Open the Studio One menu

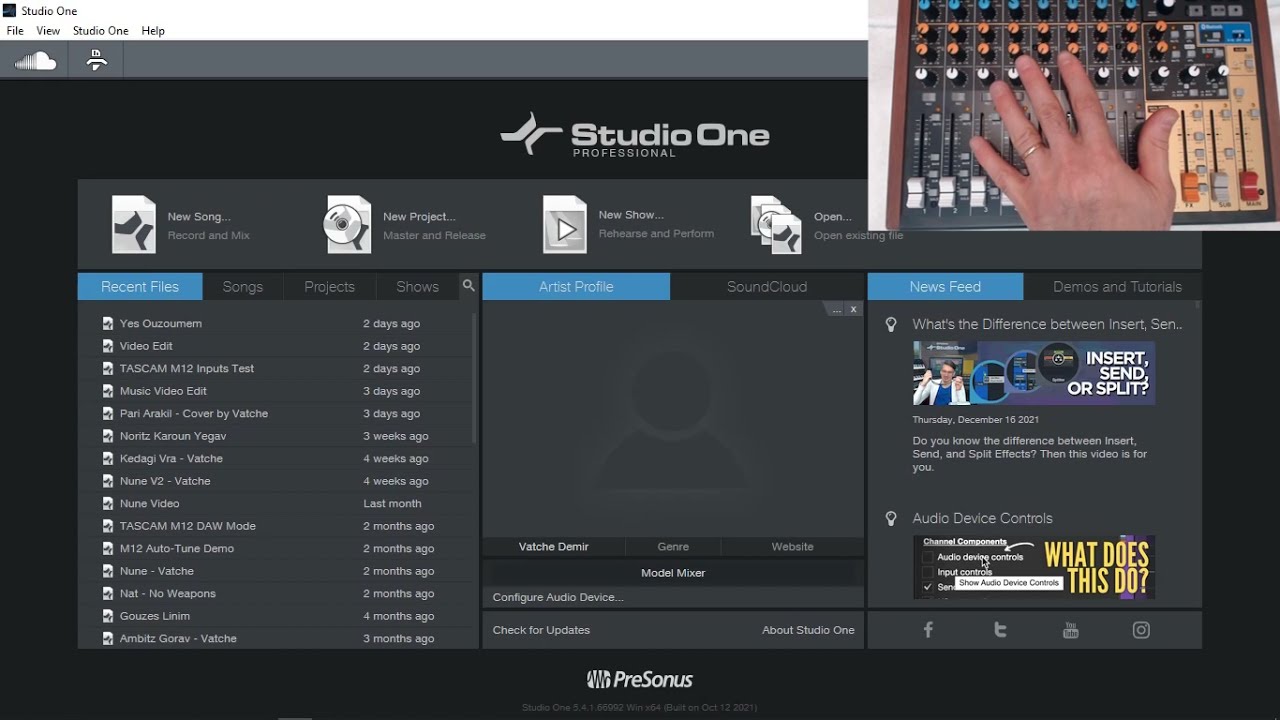[101, 31]
